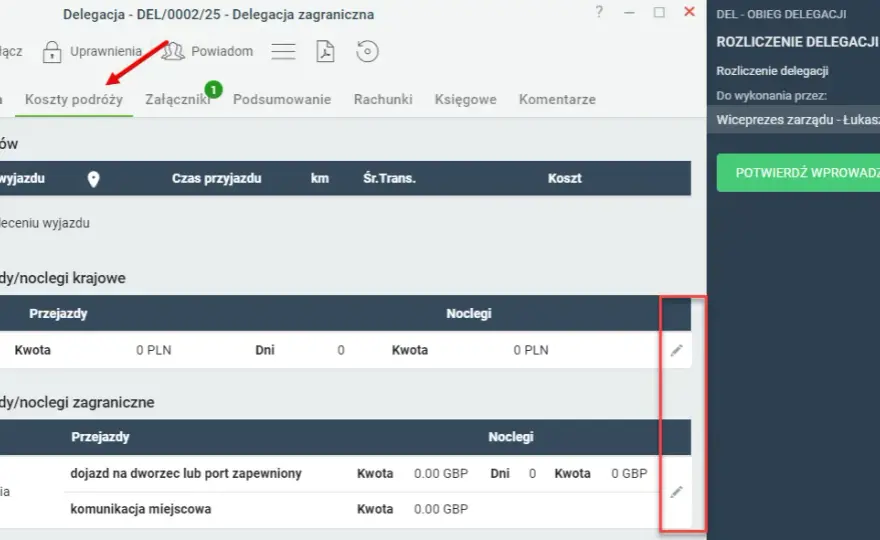
Task: Click the km column header
Action: (x=320, y=179)
